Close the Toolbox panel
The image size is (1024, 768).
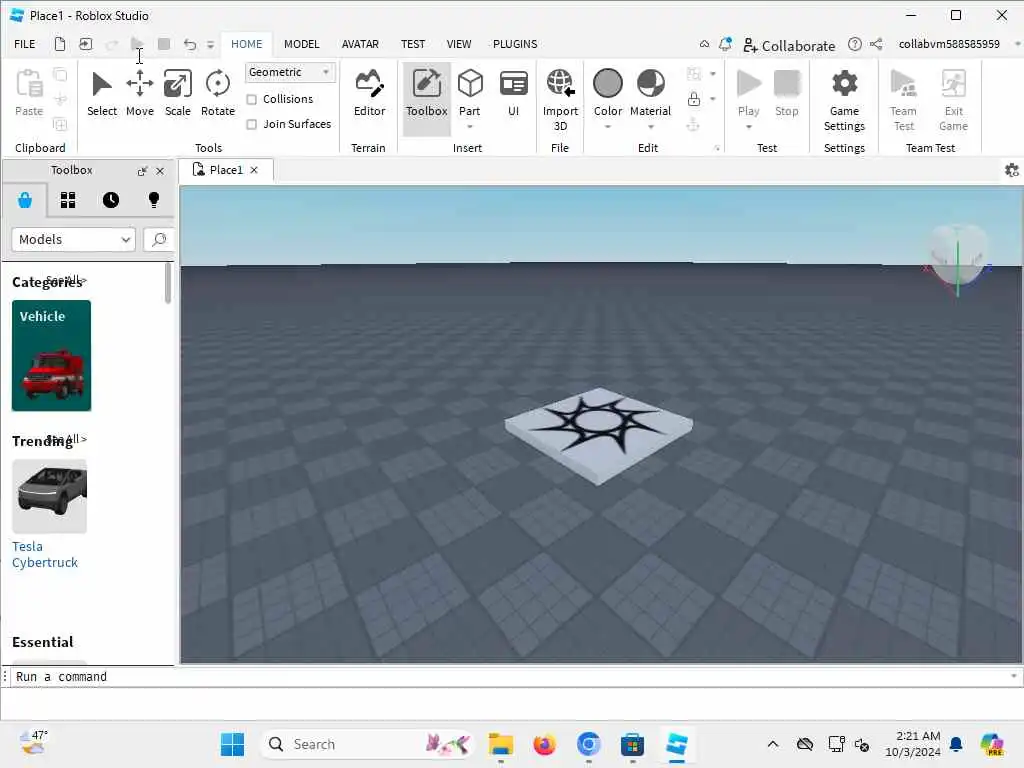(160, 171)
